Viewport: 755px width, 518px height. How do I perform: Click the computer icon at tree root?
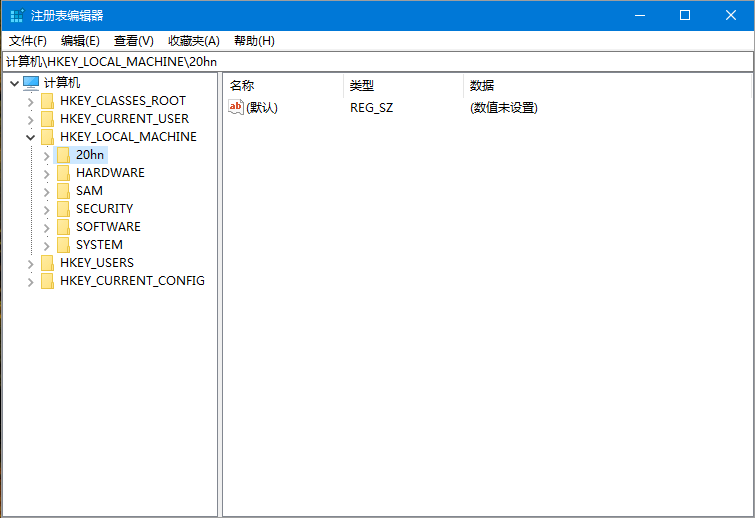31,83
